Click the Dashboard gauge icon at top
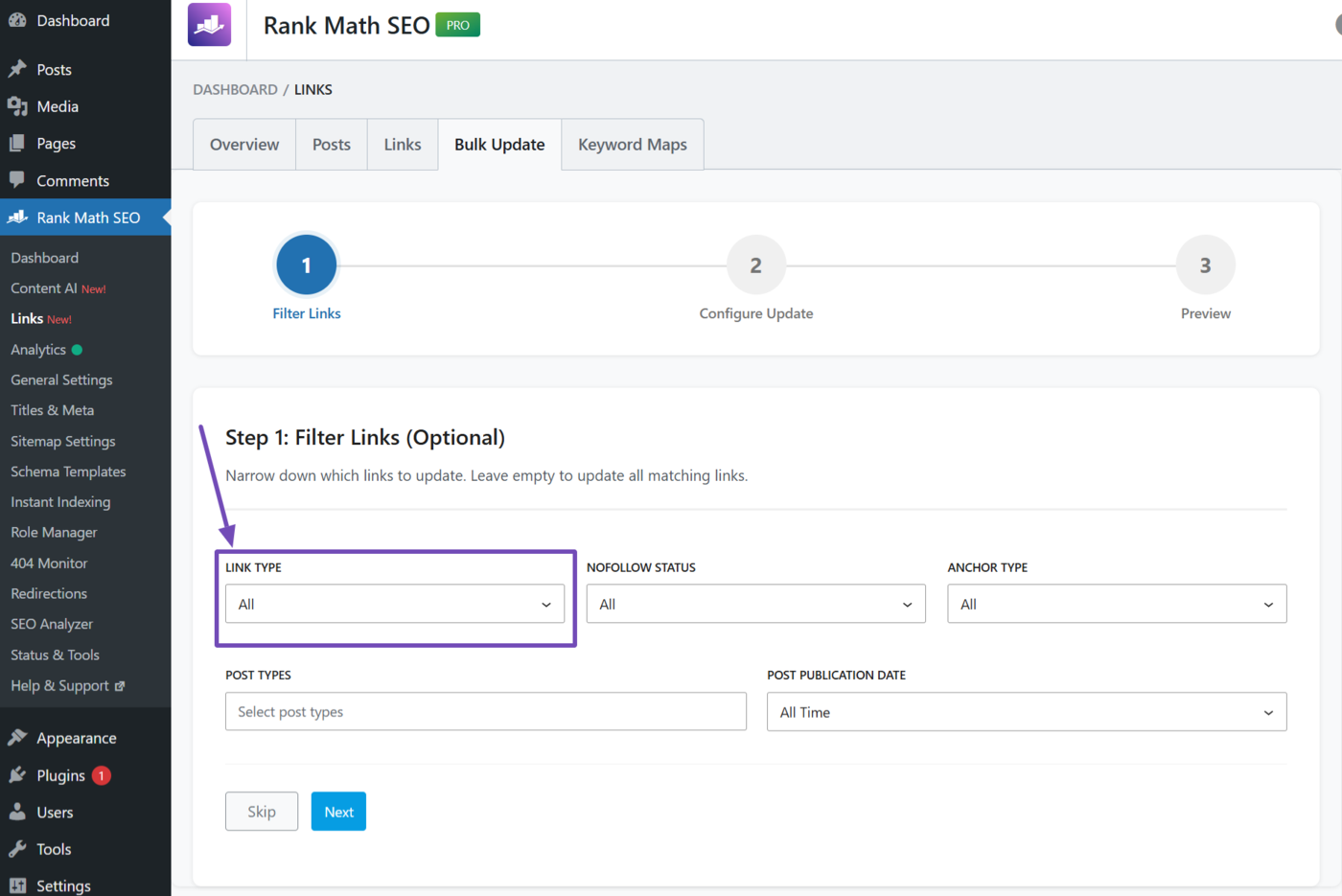1342x896 pixels. [19, 19]
